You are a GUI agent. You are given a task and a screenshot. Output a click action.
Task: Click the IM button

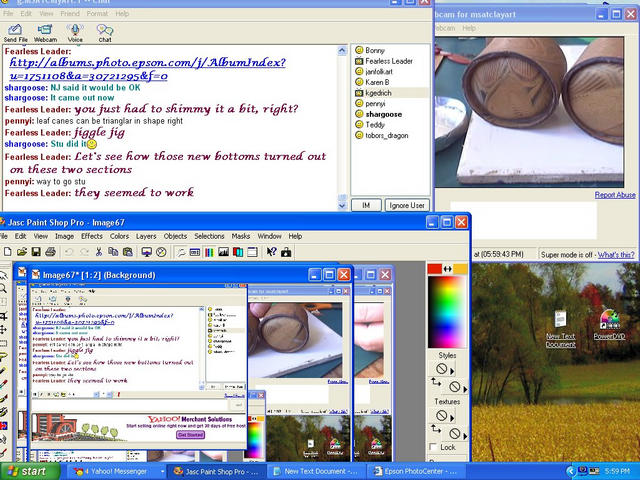[x=366, y=205]
